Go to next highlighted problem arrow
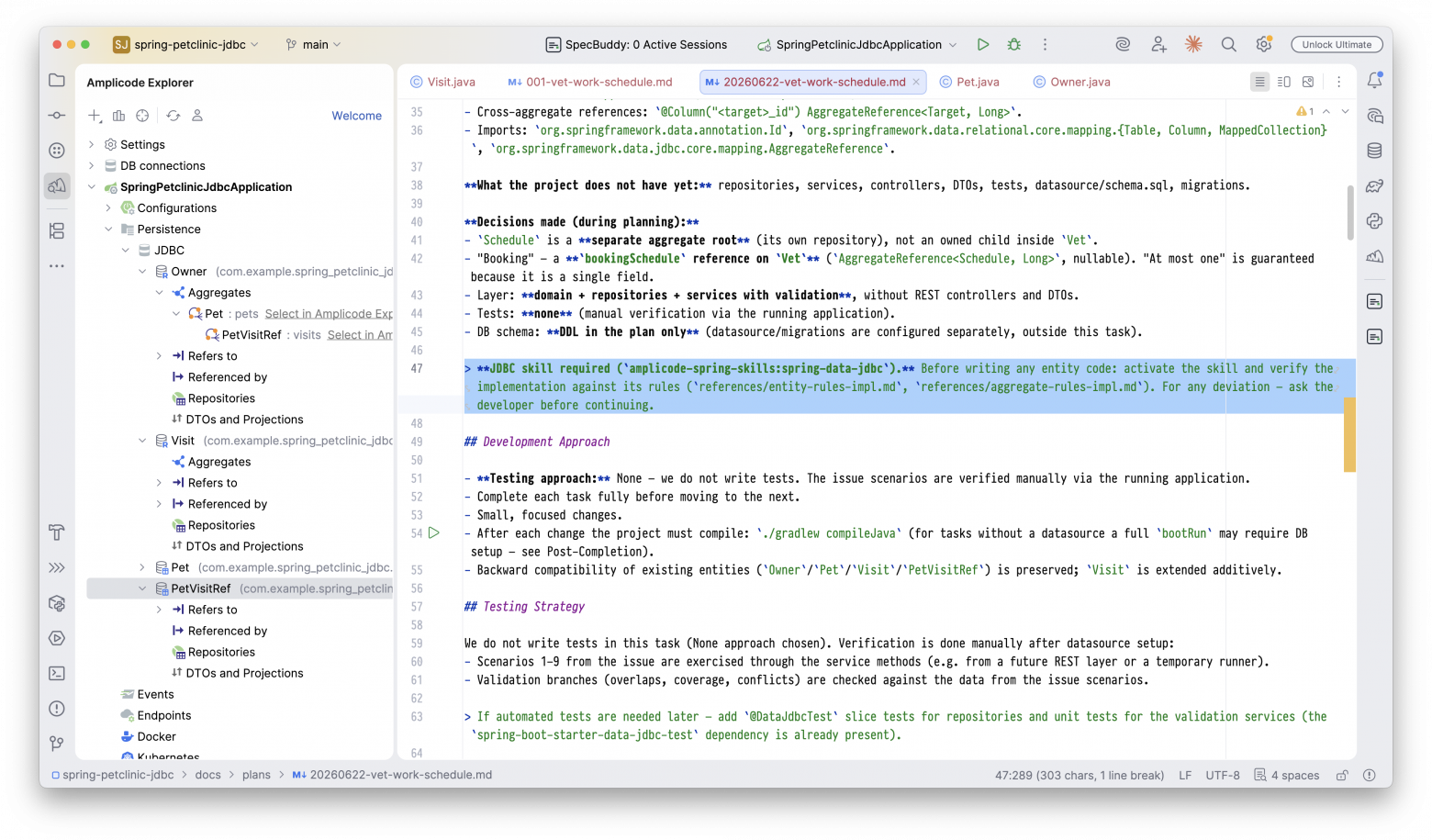Image resolution: width=1432 pixels, height=840 pixels. (1345, 111)
